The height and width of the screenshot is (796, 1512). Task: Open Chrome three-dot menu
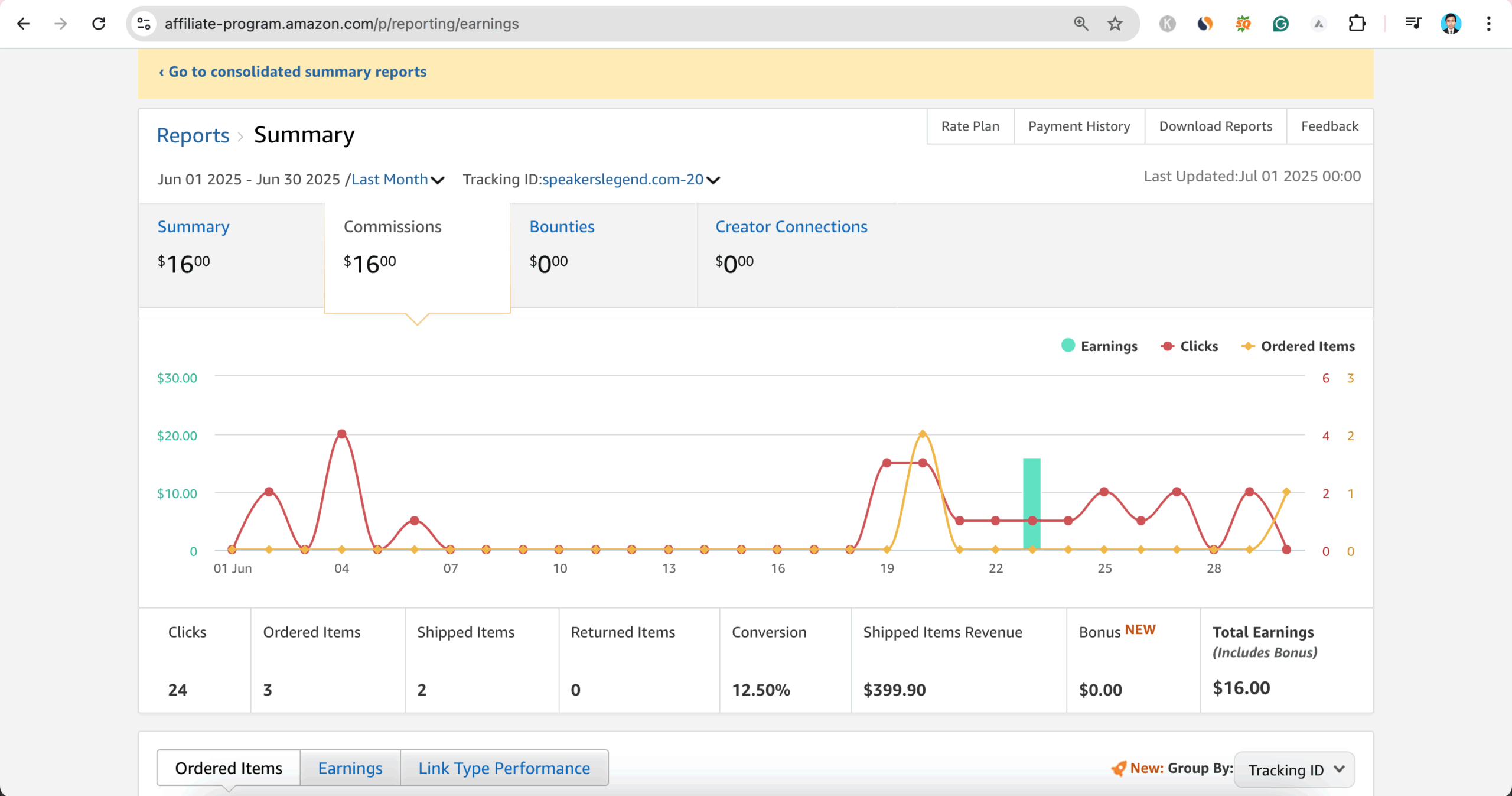[x=1488, y=24]
